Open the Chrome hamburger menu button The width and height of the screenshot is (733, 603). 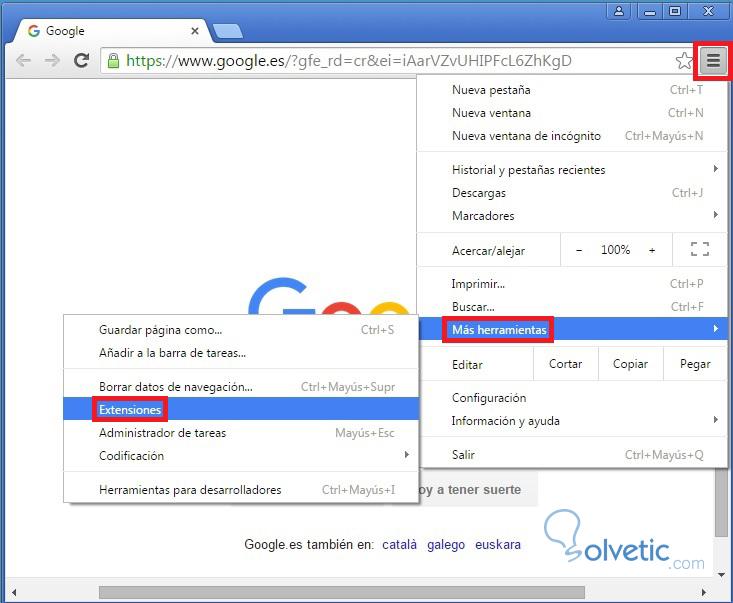click(x=713, y=61)
